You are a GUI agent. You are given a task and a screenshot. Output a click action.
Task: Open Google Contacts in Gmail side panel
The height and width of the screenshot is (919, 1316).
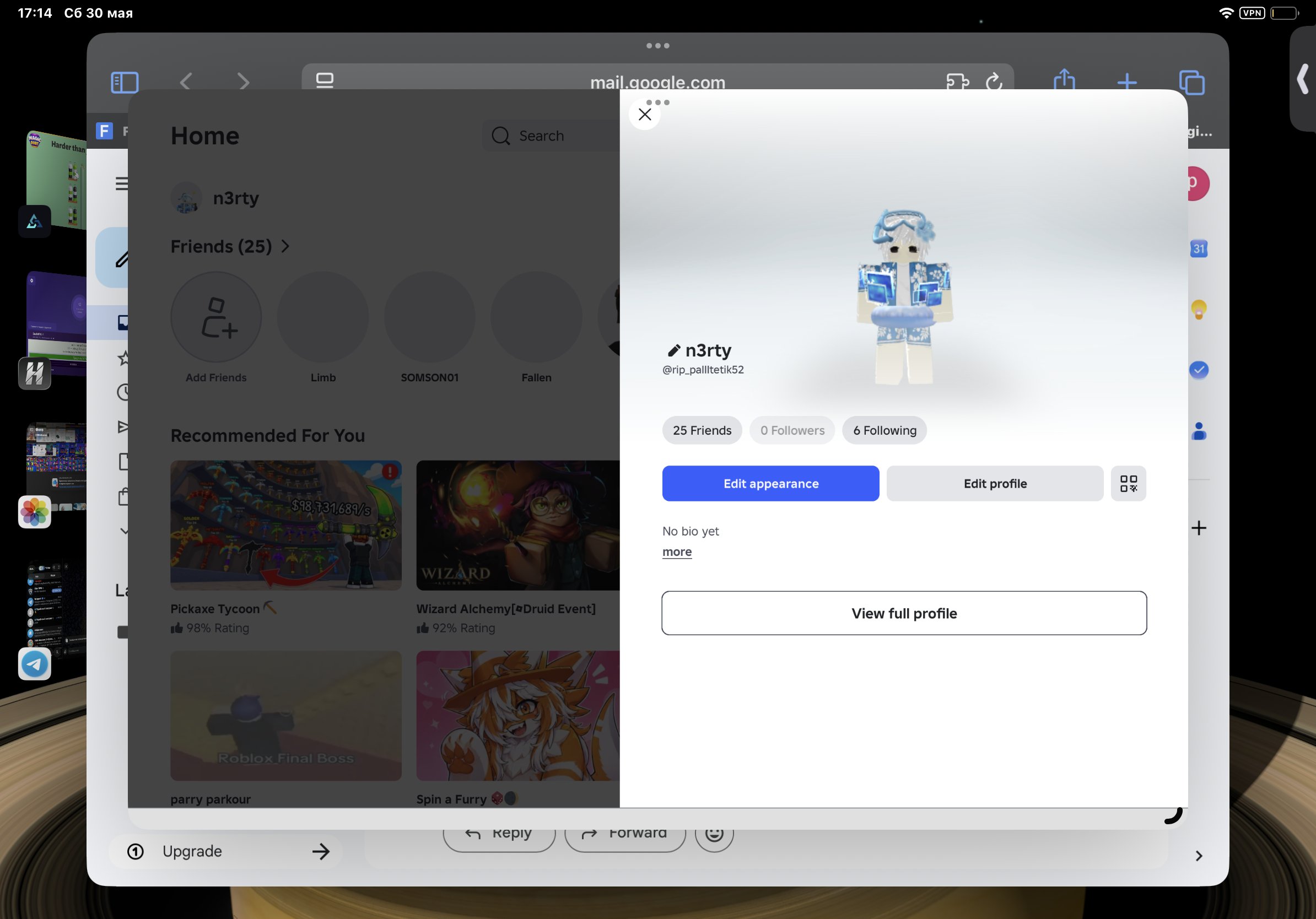coord(1199,431)
